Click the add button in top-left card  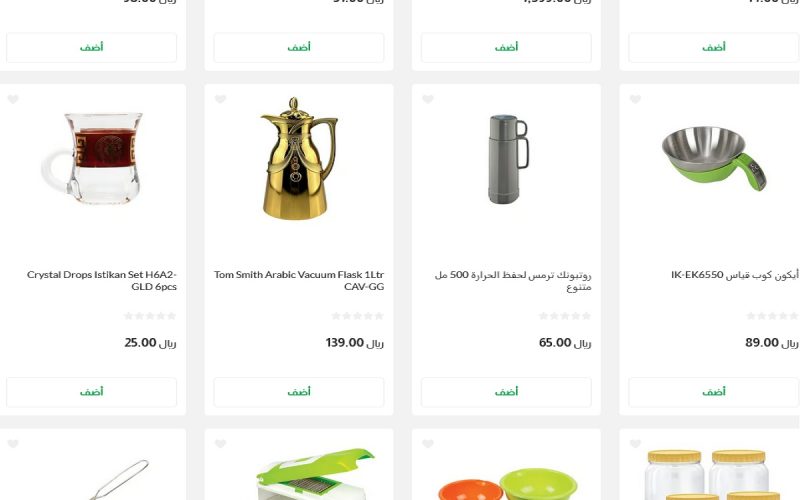click(x=92, y=47)
